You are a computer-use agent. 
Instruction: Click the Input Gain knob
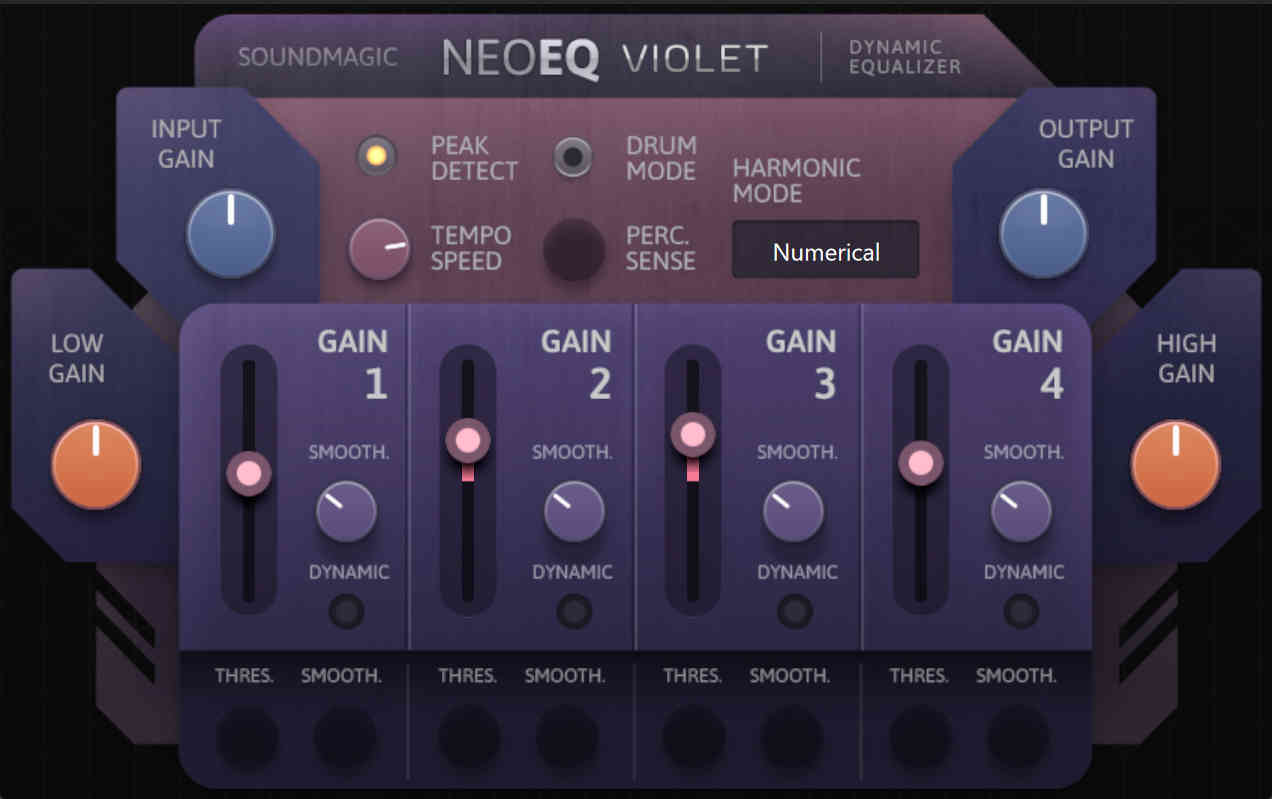(x=230, y=234)
